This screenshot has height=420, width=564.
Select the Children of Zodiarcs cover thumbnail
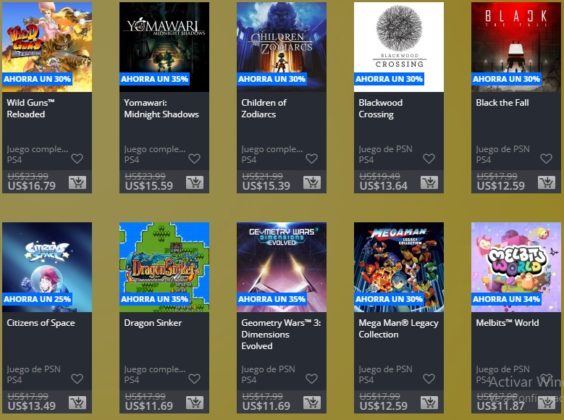click(282, 47)
